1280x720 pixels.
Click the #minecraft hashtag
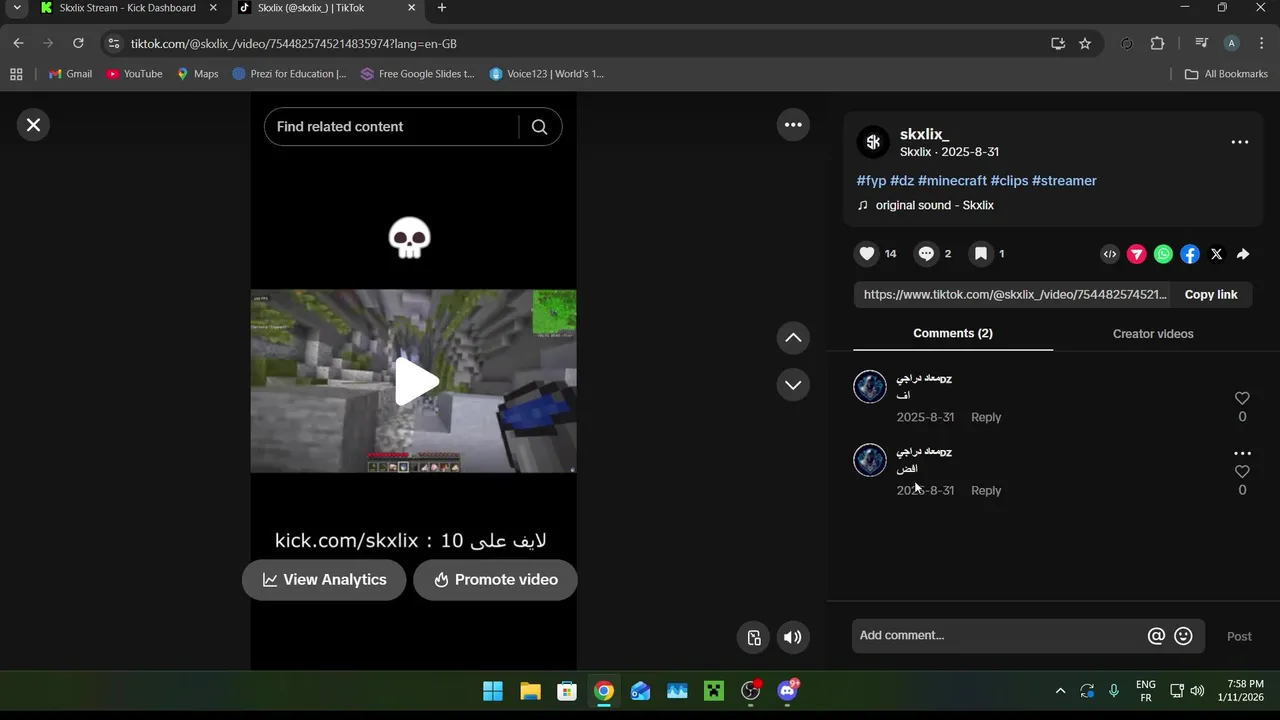tap(952, 181)
